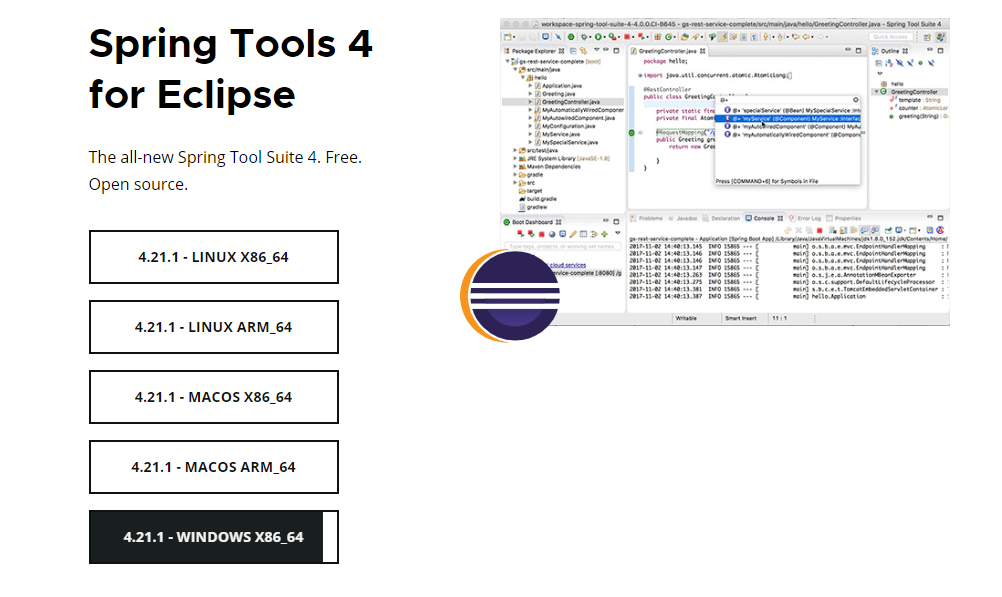Download the 4.21.1 - MACOS X86_64 build
Screen dimensions: 1002x597
click(x=213, y=397)
